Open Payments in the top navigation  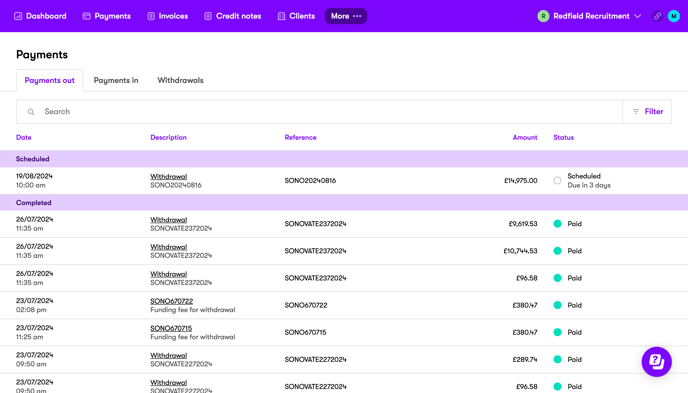107,16
